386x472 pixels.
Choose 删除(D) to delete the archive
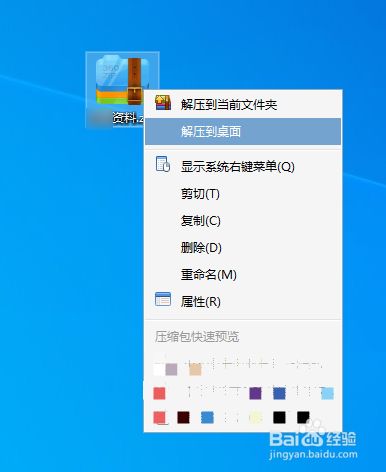click(x=243, y=247)
